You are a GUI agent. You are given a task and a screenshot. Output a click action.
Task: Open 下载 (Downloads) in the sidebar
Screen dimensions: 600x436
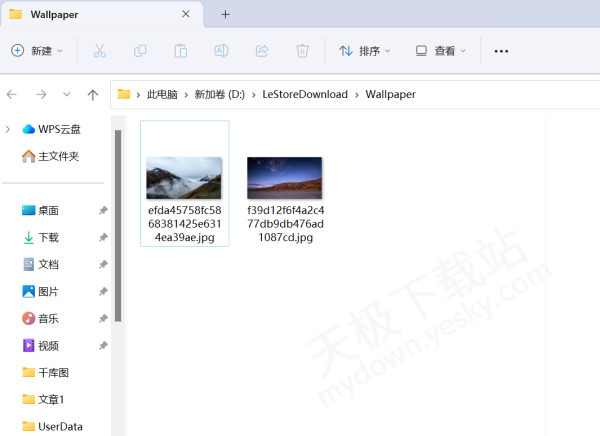coord(48,238)
